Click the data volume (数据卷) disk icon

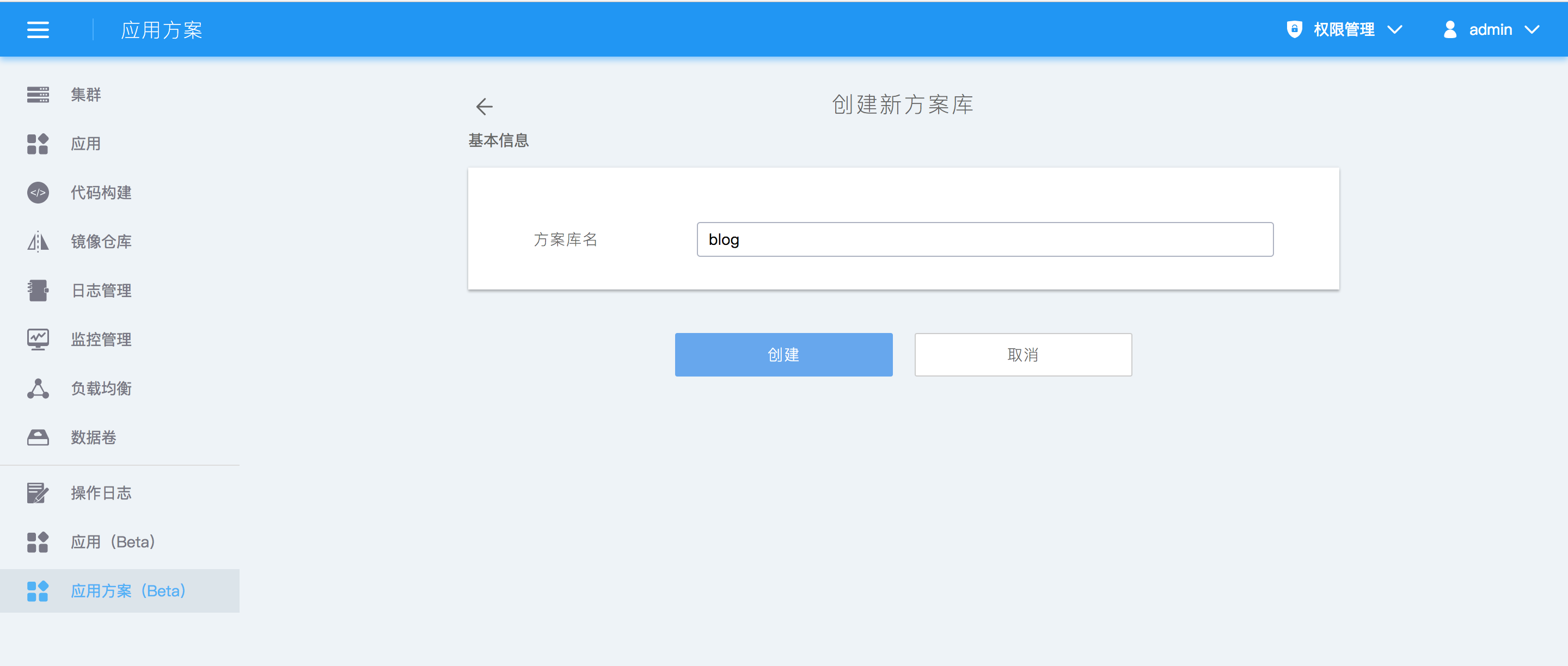pyautogui.click(x=38, y=437)
